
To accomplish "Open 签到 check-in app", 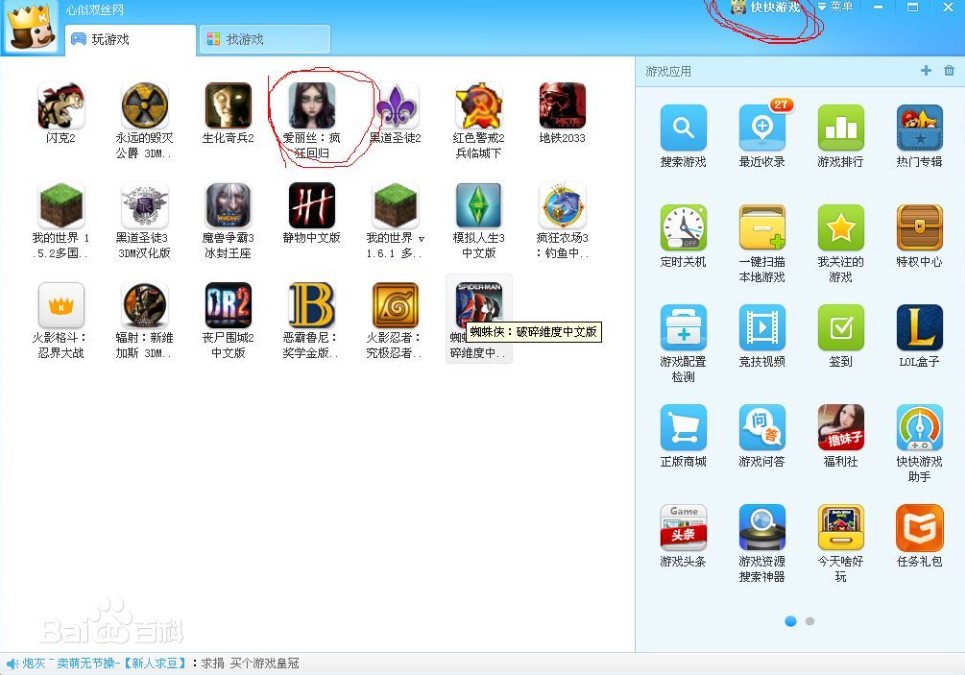I will click(841, 327).
